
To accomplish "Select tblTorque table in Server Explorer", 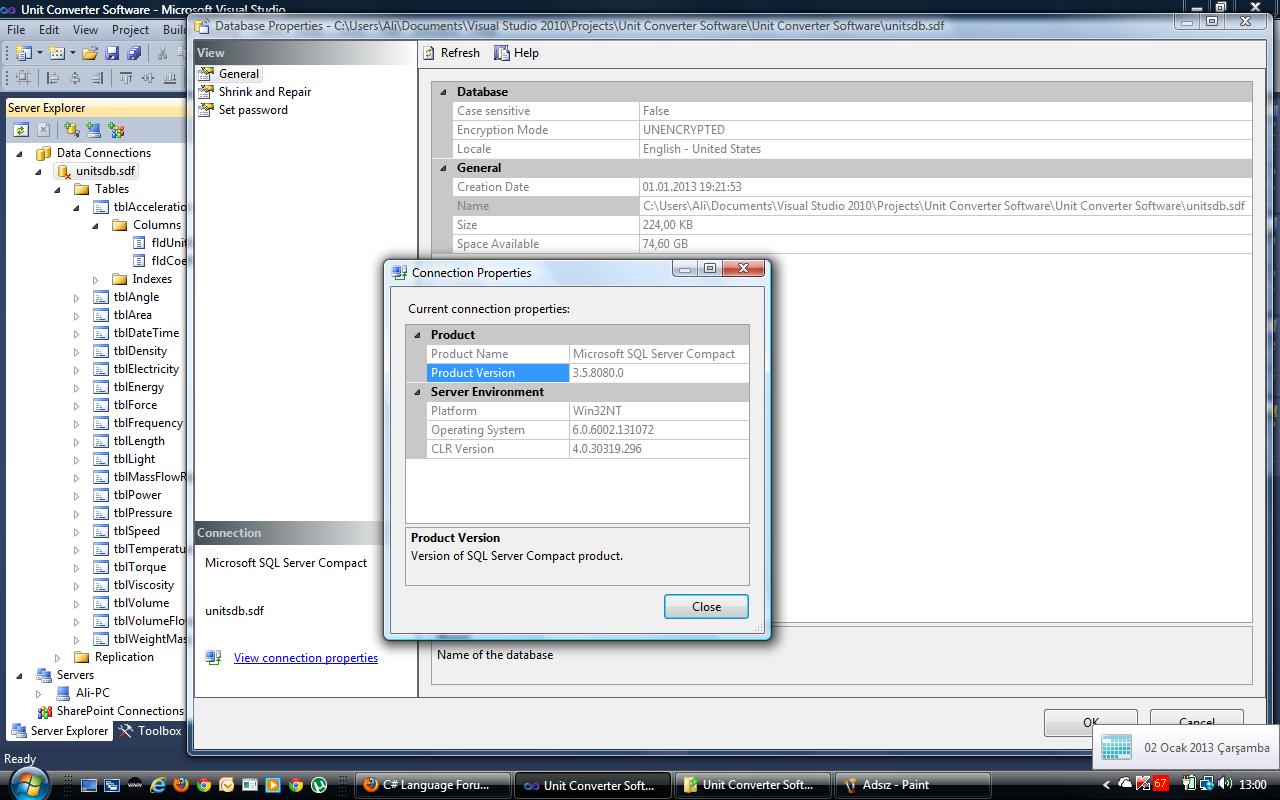I will (140, 567).
